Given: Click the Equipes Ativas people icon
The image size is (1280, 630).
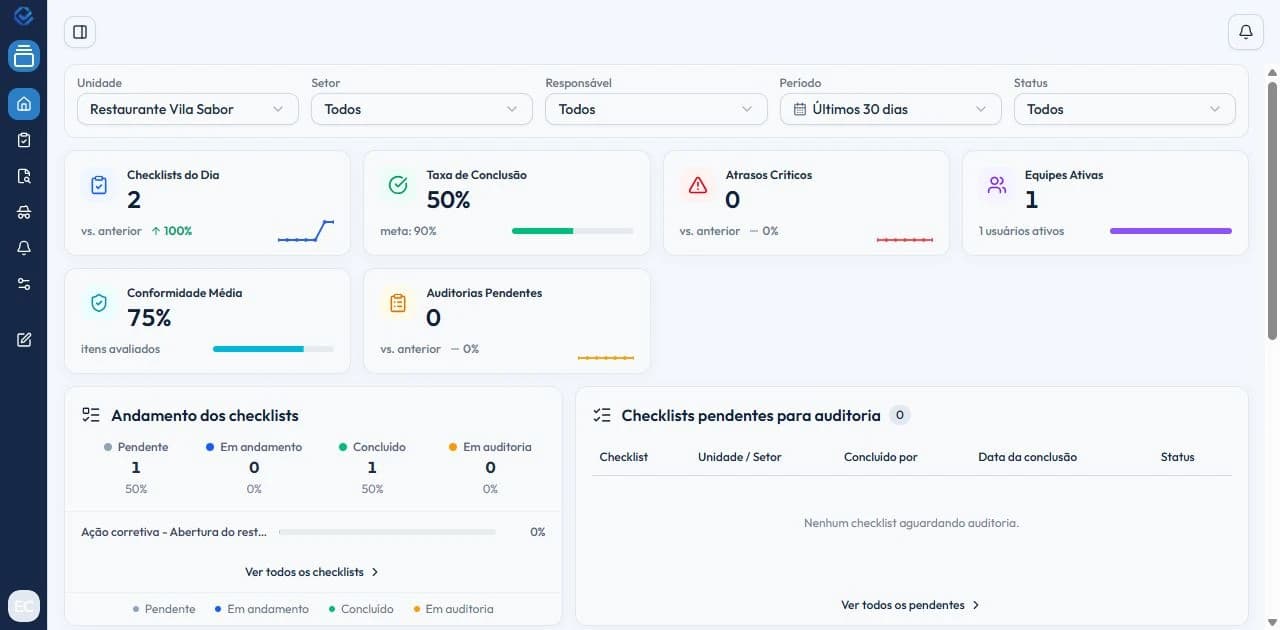Looking at the screenshot, I should pyautogui.click(x=996, y=185).
